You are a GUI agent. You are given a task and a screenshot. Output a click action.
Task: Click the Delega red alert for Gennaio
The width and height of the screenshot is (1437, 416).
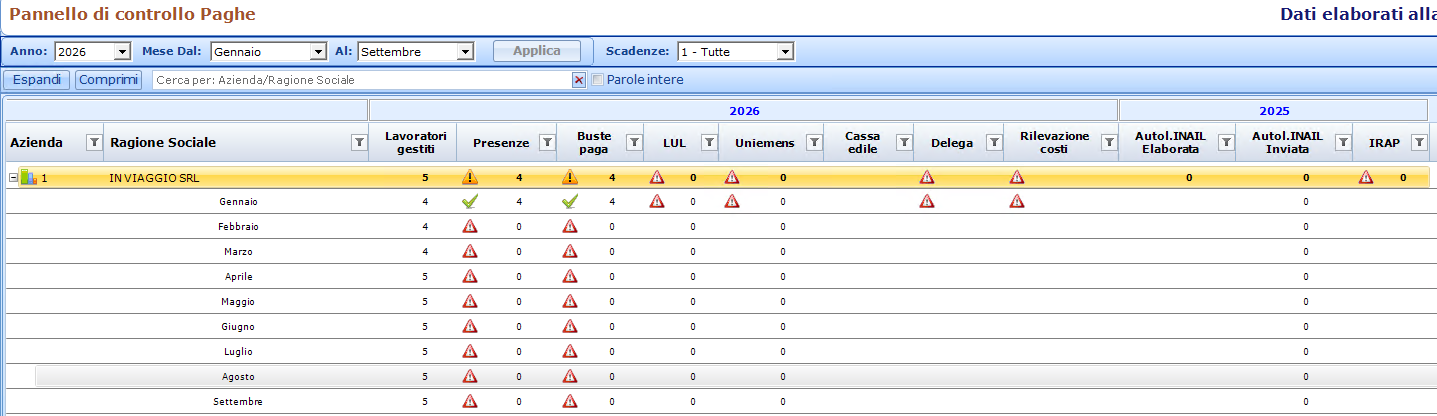[927, 201]
